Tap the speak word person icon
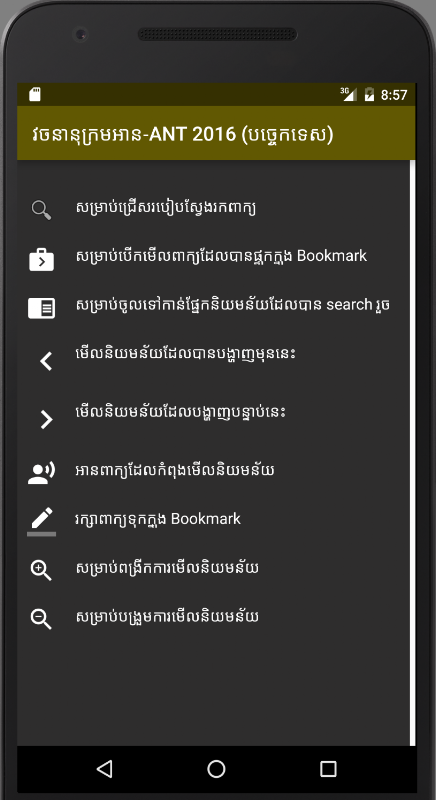 coord(41,472)
